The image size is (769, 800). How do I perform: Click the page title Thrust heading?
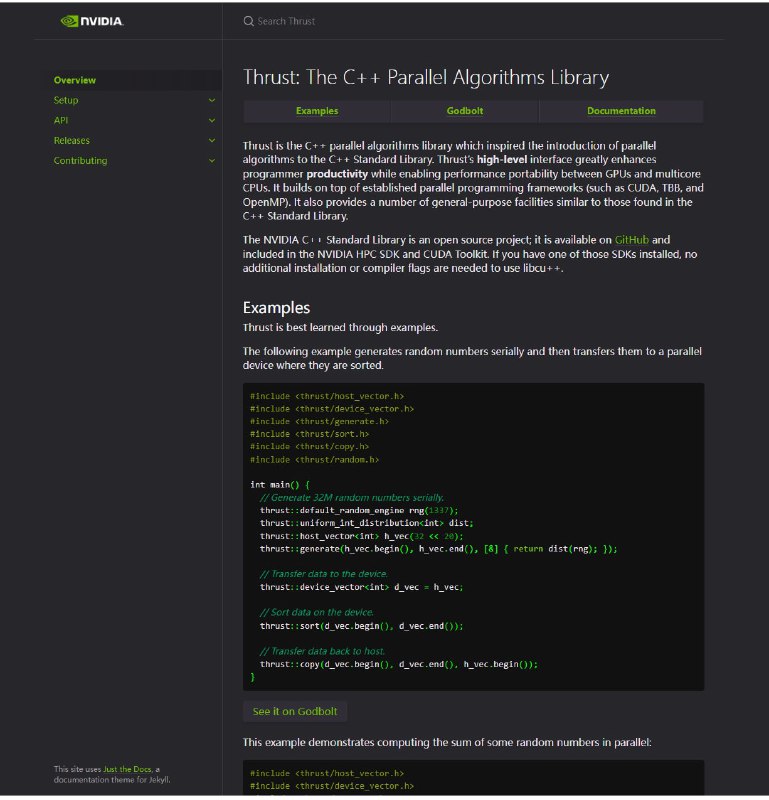point(426,77)
